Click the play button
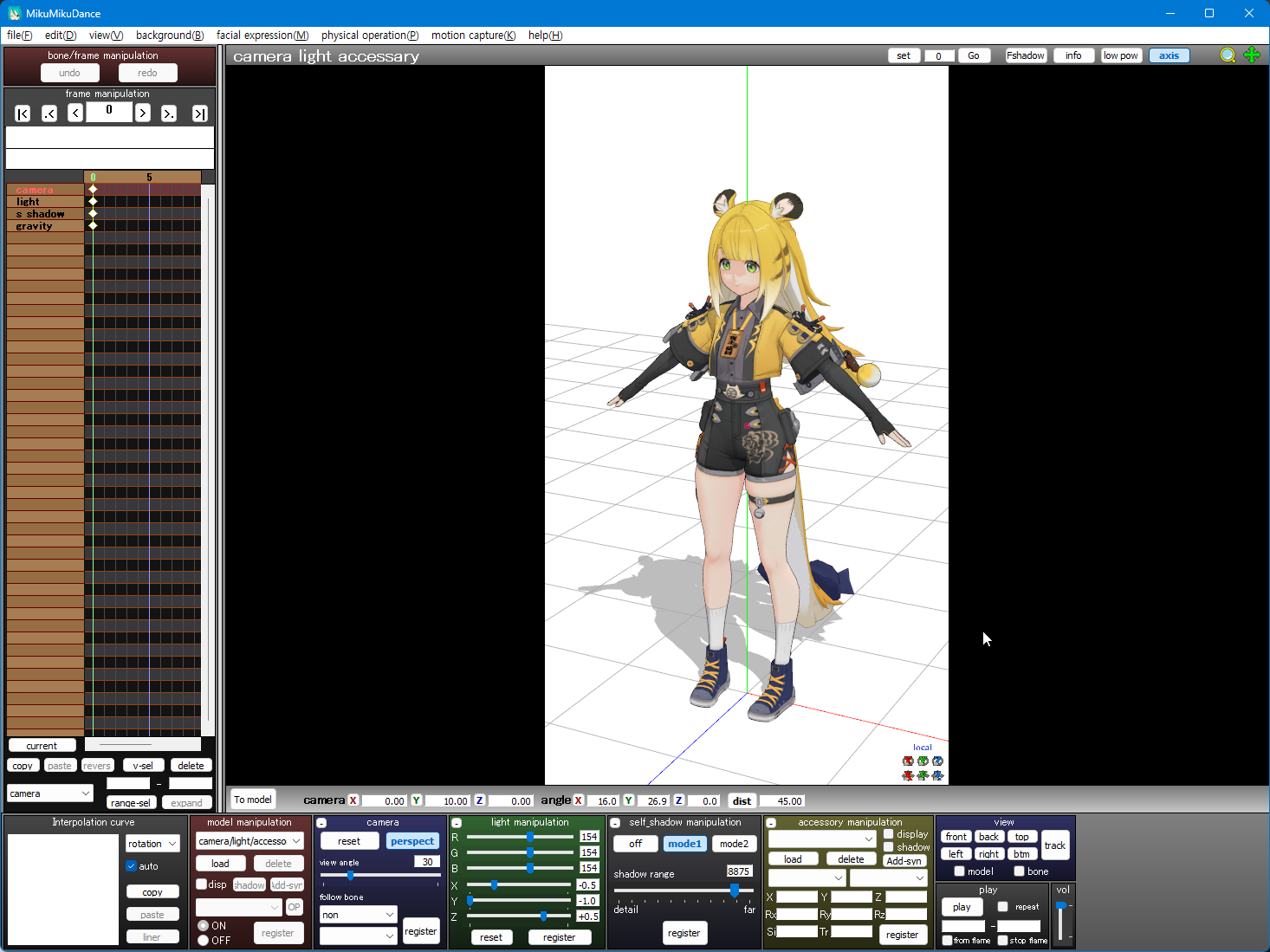 [x=962, y=907]
